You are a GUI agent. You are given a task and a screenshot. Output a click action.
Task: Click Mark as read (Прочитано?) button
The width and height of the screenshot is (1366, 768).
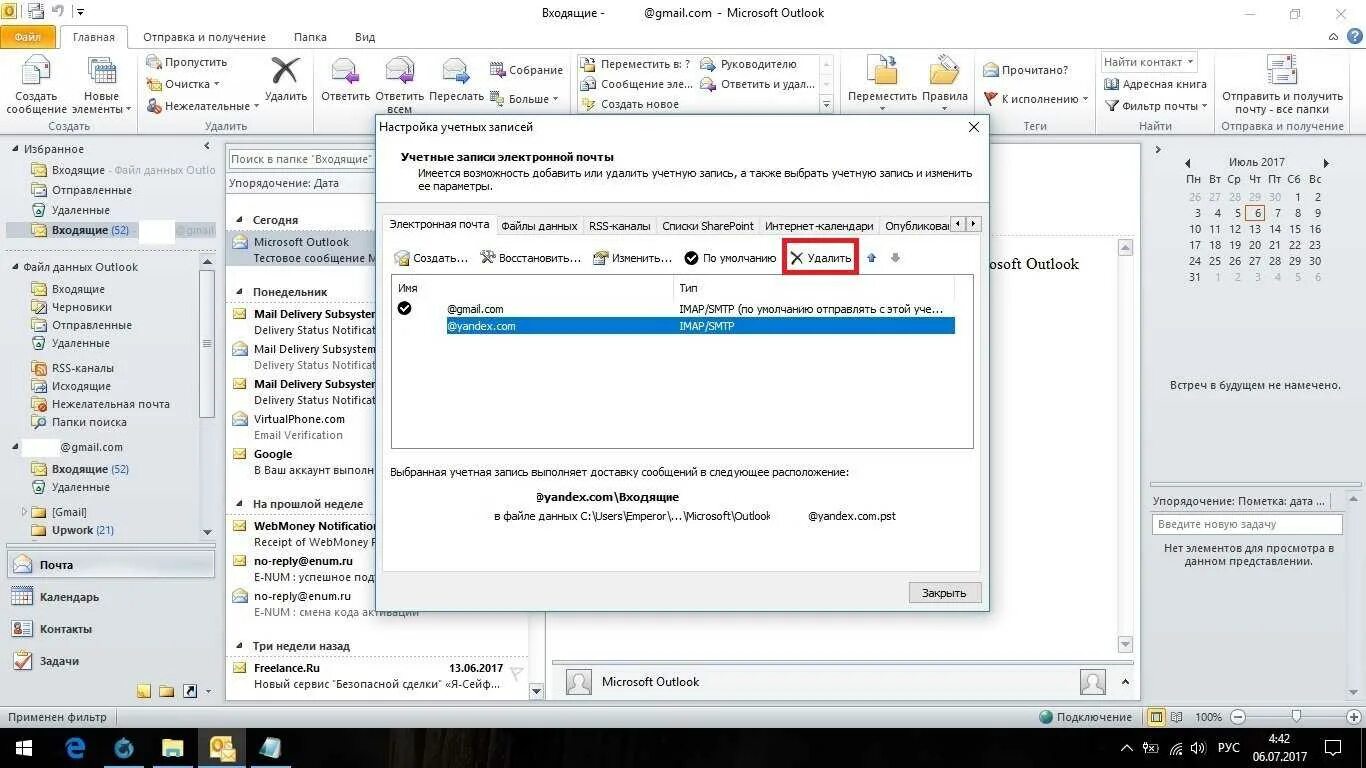(1026, 70)
